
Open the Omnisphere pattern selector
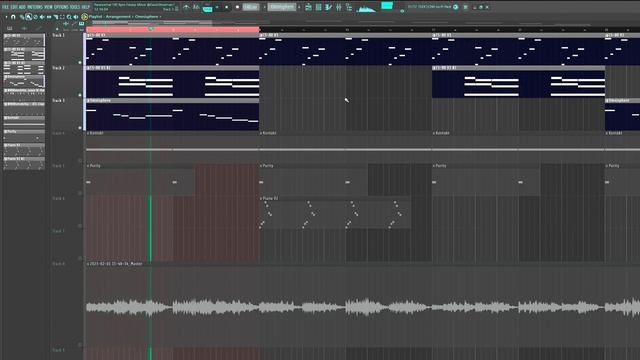[x=282, y=7]
